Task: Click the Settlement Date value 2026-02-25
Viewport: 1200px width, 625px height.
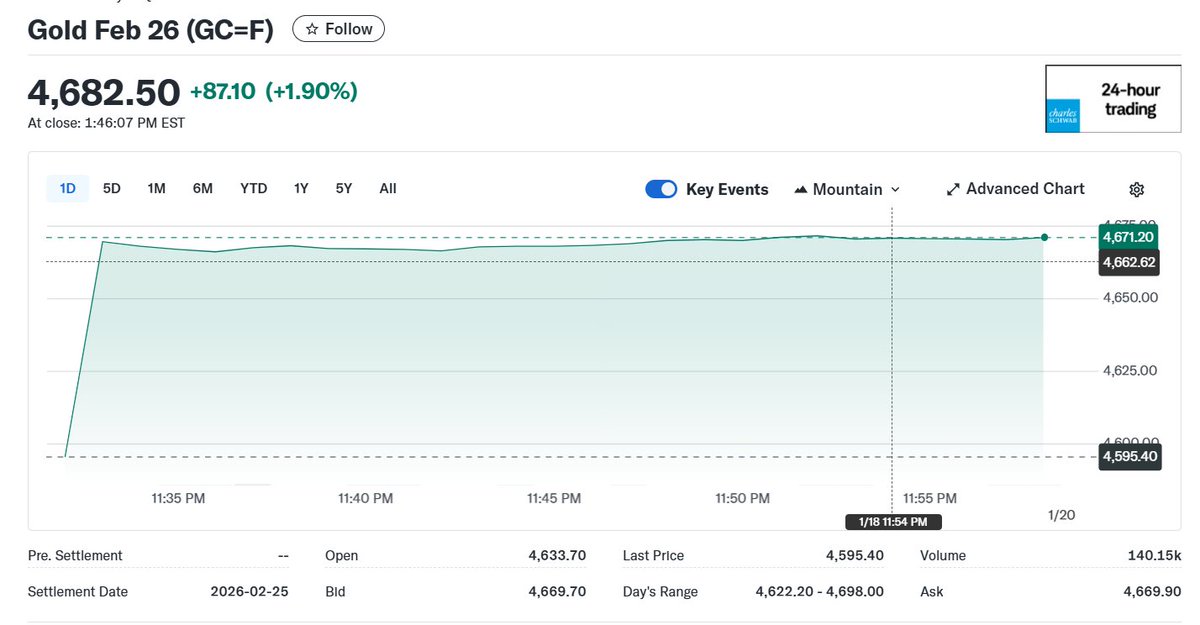Action: click(249, 592)
